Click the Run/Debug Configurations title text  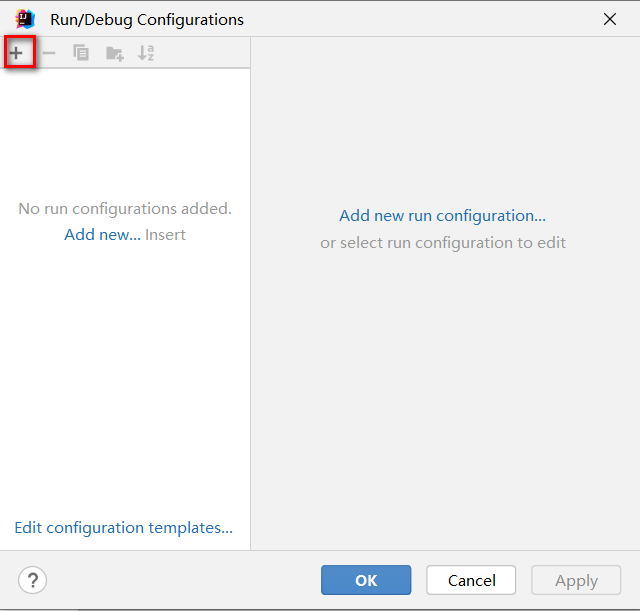(146, 19)
